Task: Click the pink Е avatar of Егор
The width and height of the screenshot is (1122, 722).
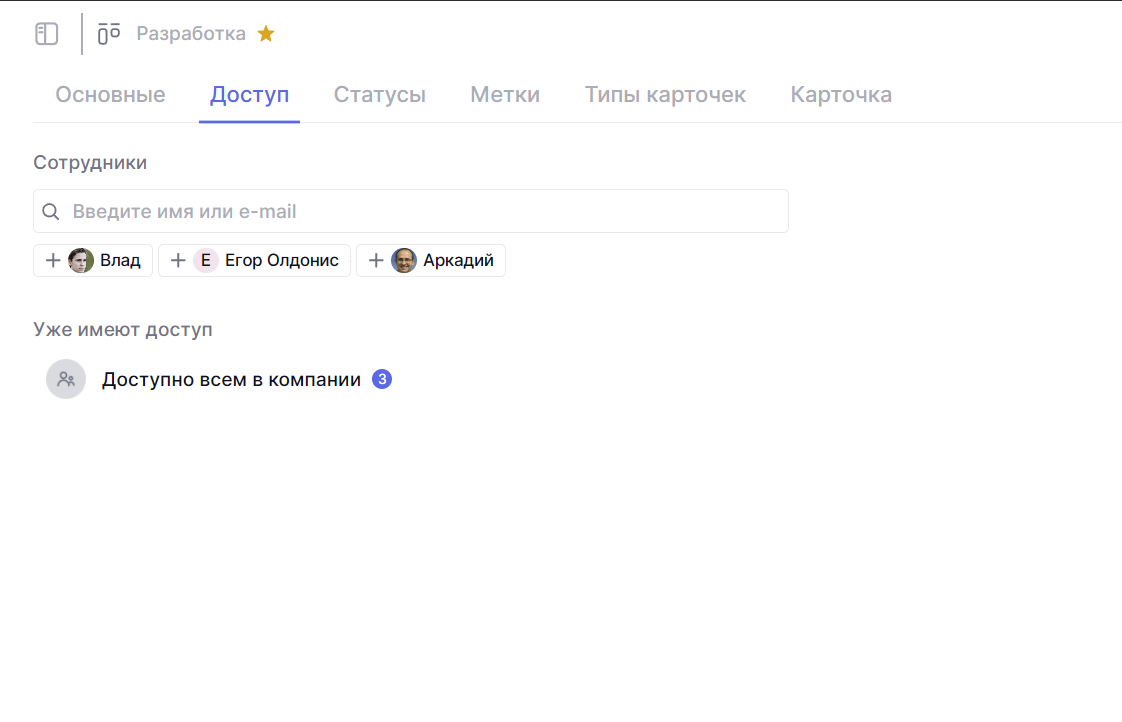Action: [x=206, y=261]
